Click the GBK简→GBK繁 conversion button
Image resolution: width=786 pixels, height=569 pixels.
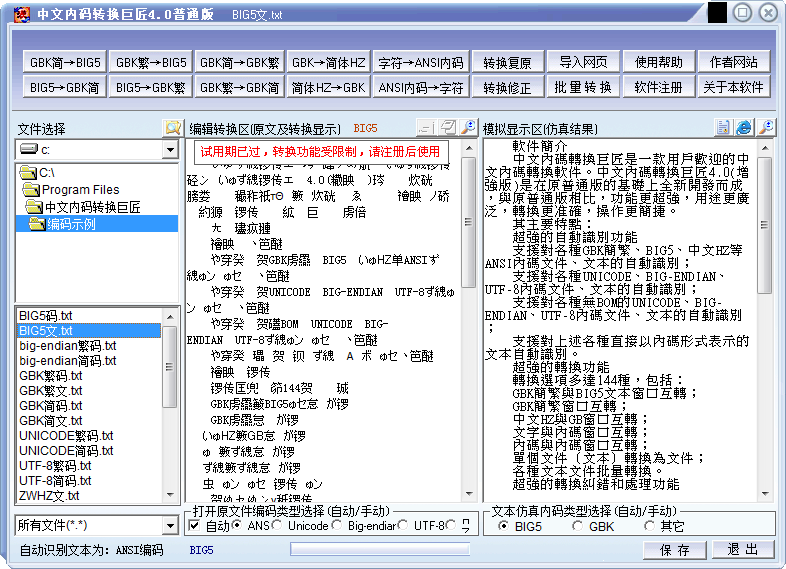240,62
